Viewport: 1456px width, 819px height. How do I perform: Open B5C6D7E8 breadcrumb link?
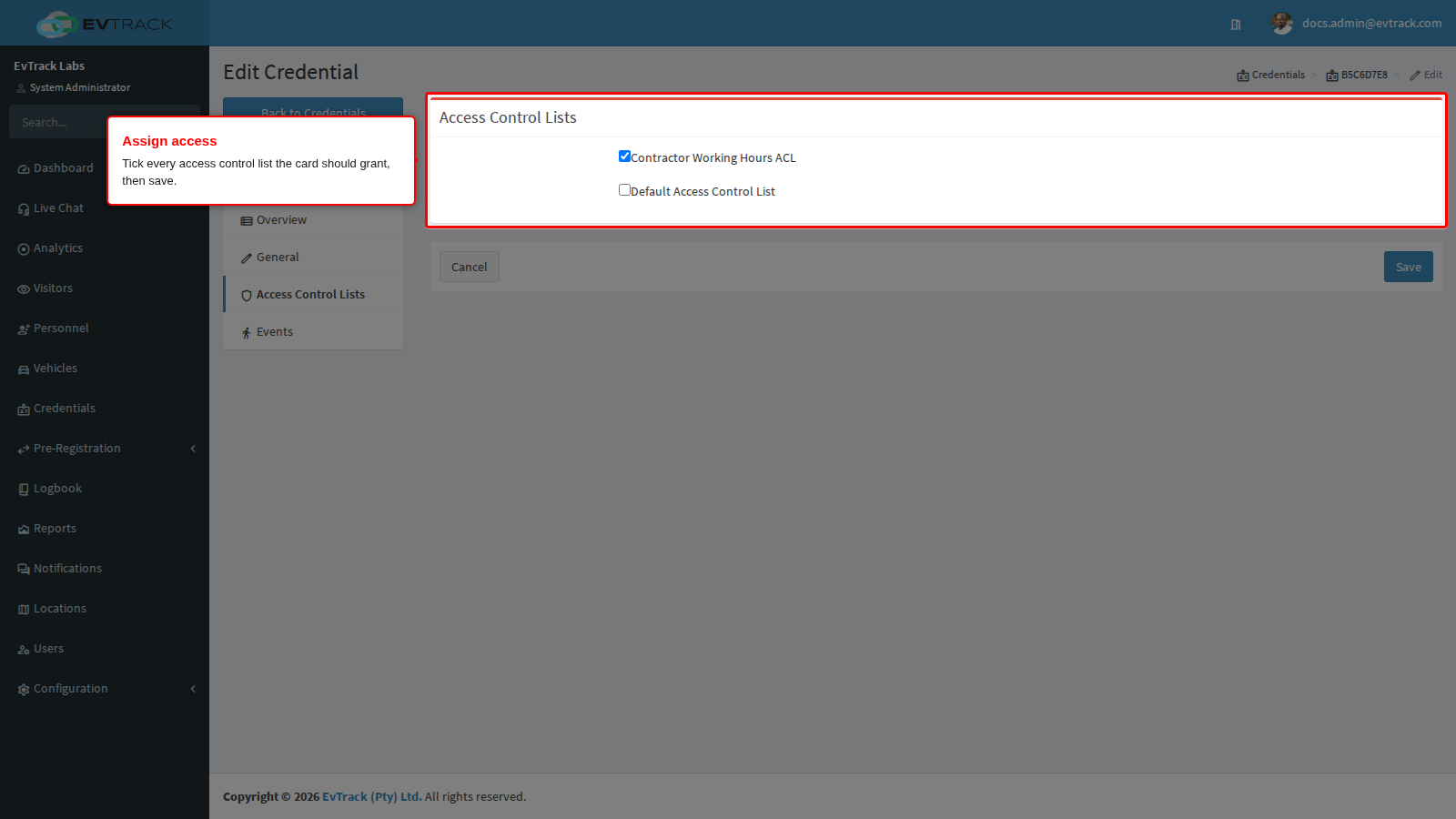[x=1357, y=75]
